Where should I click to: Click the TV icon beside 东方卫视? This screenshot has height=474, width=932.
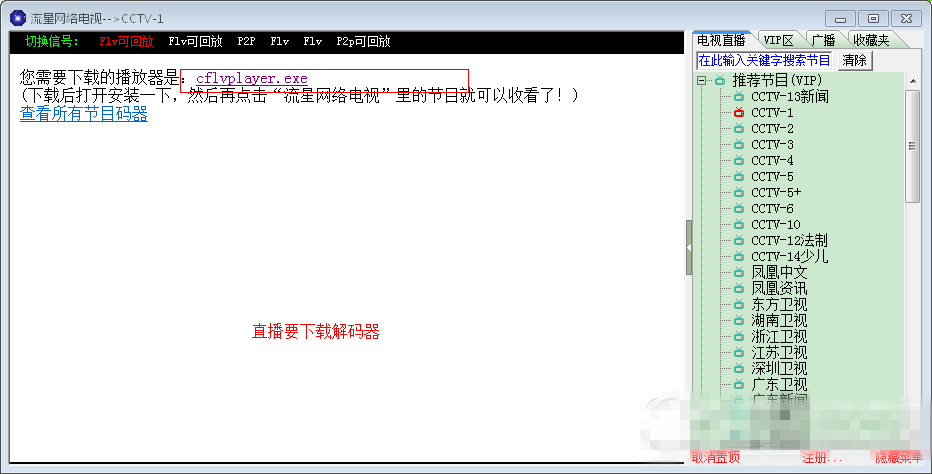point(739,305)
